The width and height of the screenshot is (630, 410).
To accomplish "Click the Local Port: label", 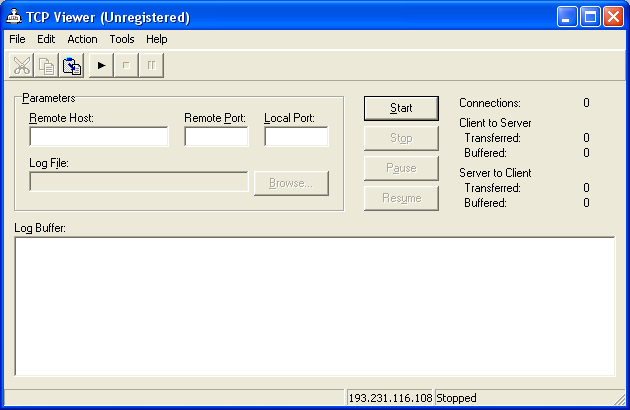I will (289, 118).
